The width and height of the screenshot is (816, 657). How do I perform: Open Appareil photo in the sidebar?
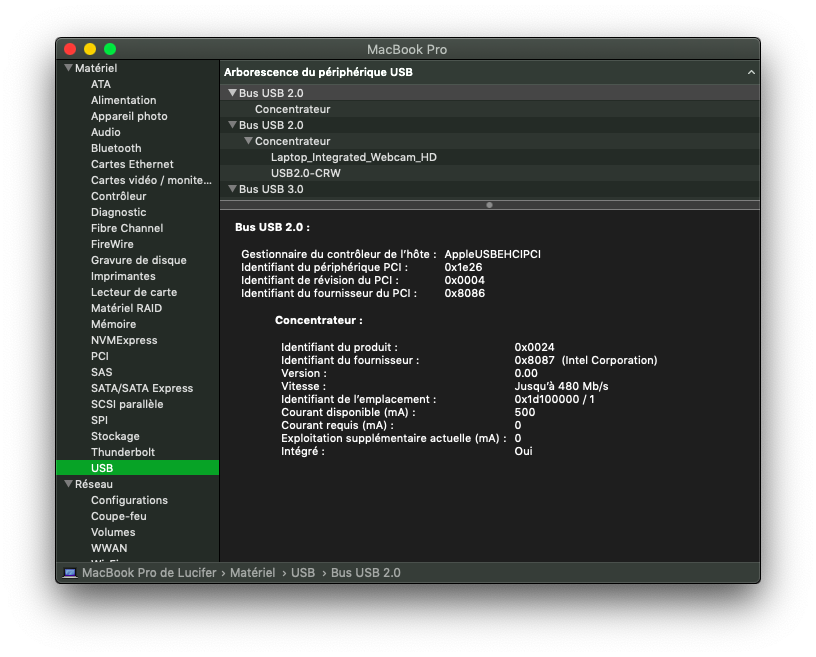coord(129,116)
